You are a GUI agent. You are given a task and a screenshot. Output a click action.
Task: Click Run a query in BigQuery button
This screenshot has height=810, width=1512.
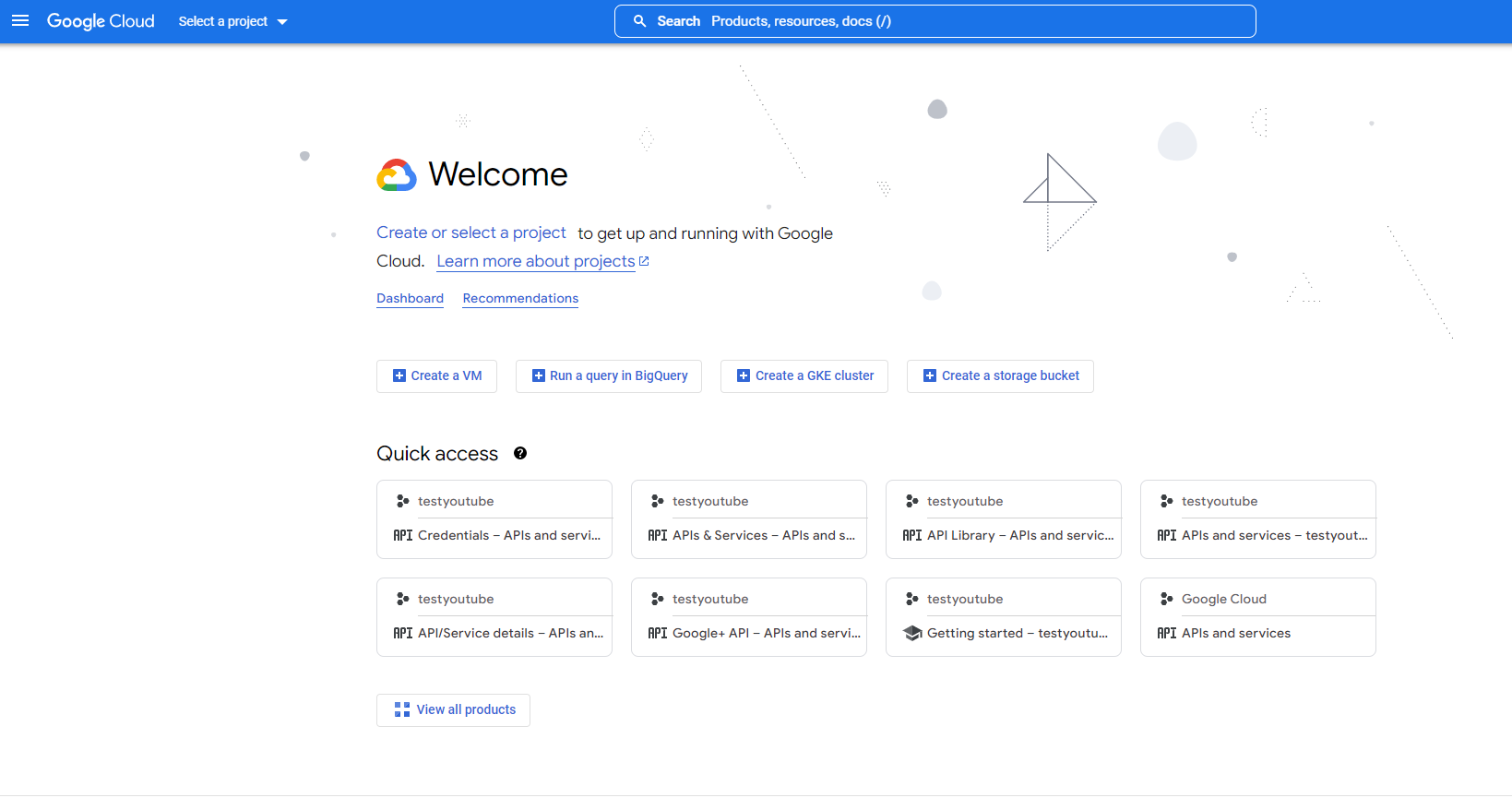click(609, 375)
